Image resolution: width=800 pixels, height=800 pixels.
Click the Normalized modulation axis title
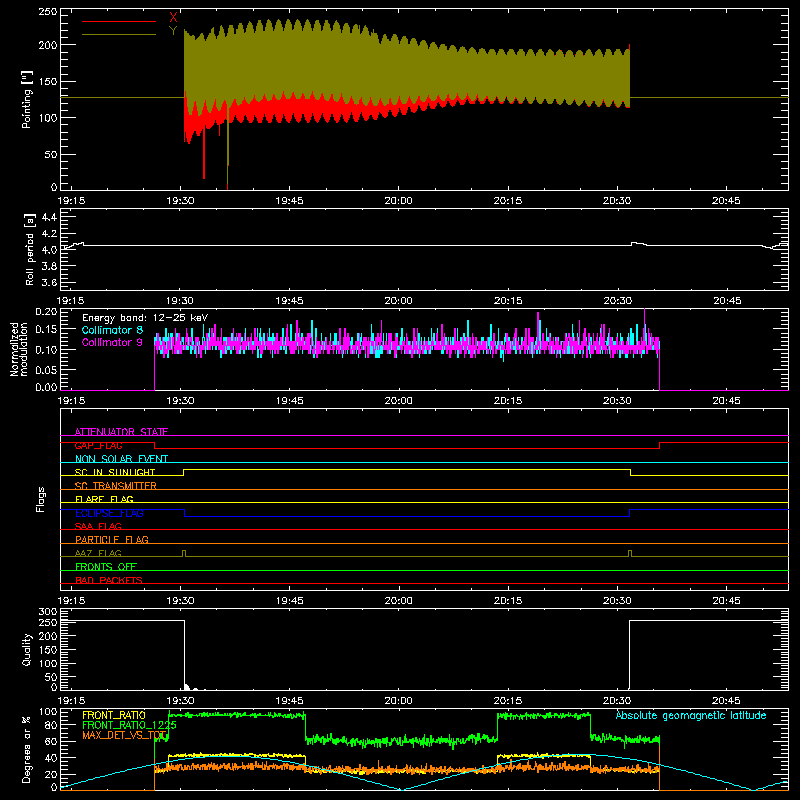(18, 349)
